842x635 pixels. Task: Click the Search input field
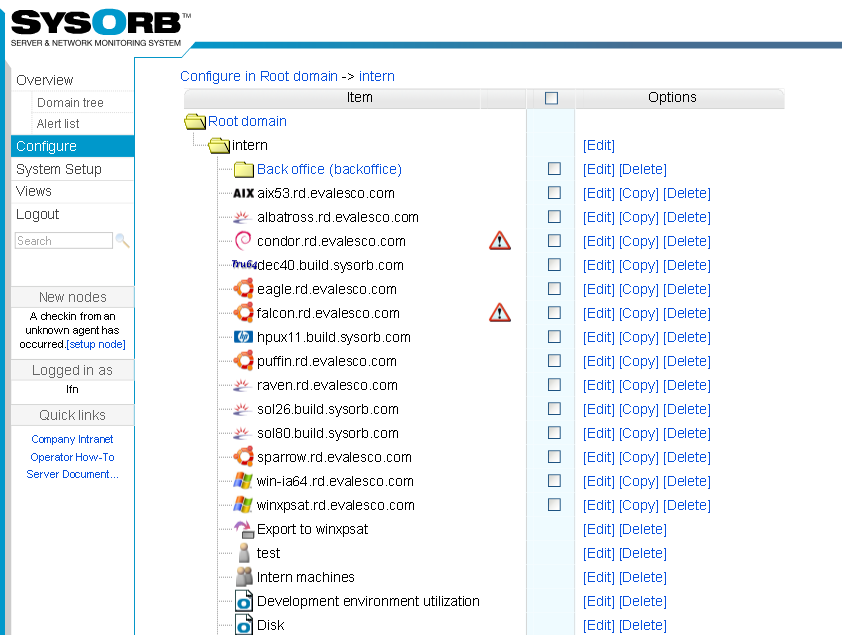coord(64,240)
